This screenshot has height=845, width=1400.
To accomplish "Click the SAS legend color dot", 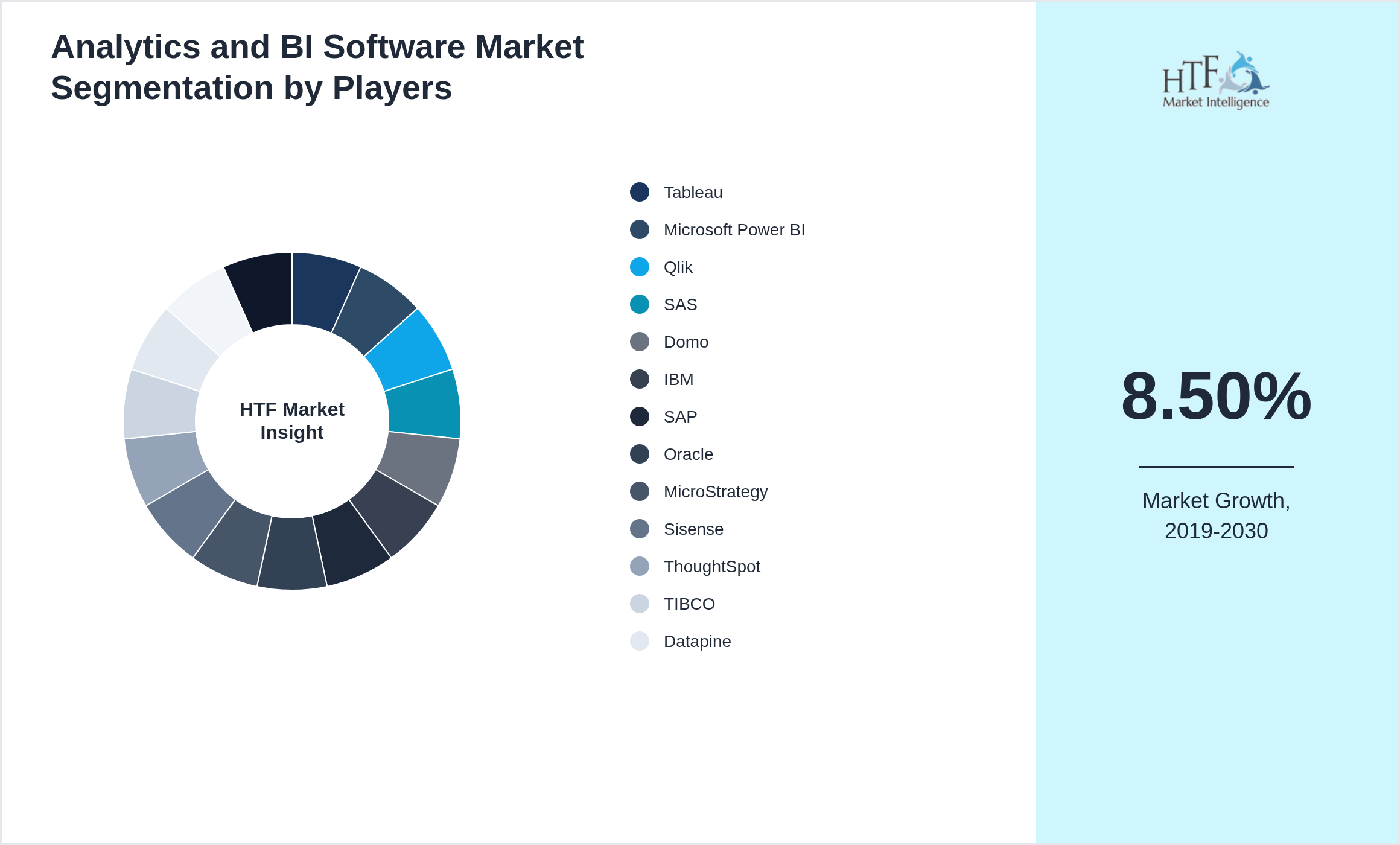I will [640, 304].
